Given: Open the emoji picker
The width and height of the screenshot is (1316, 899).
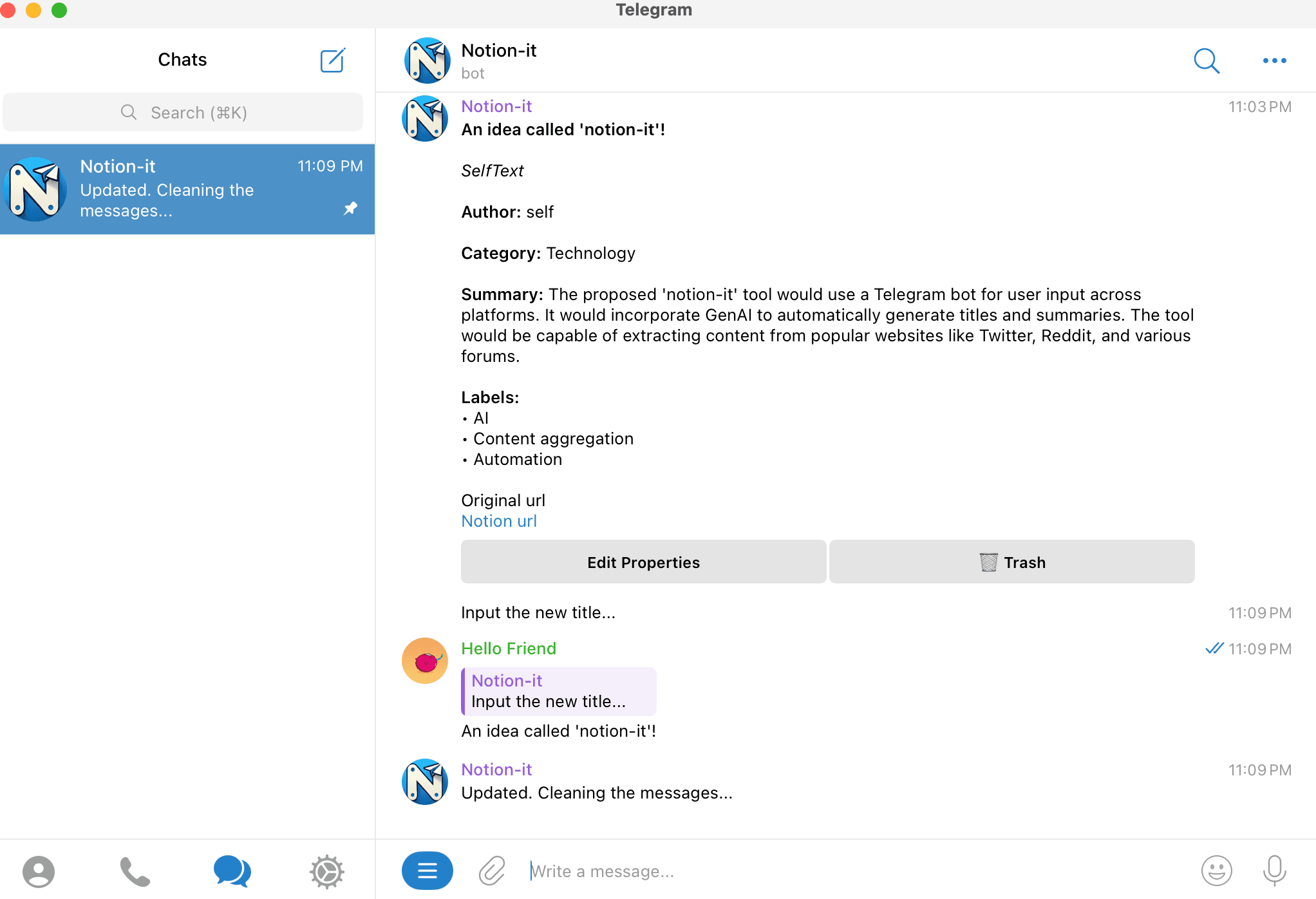Looking at the screenshot, I should pos(1216,871).
